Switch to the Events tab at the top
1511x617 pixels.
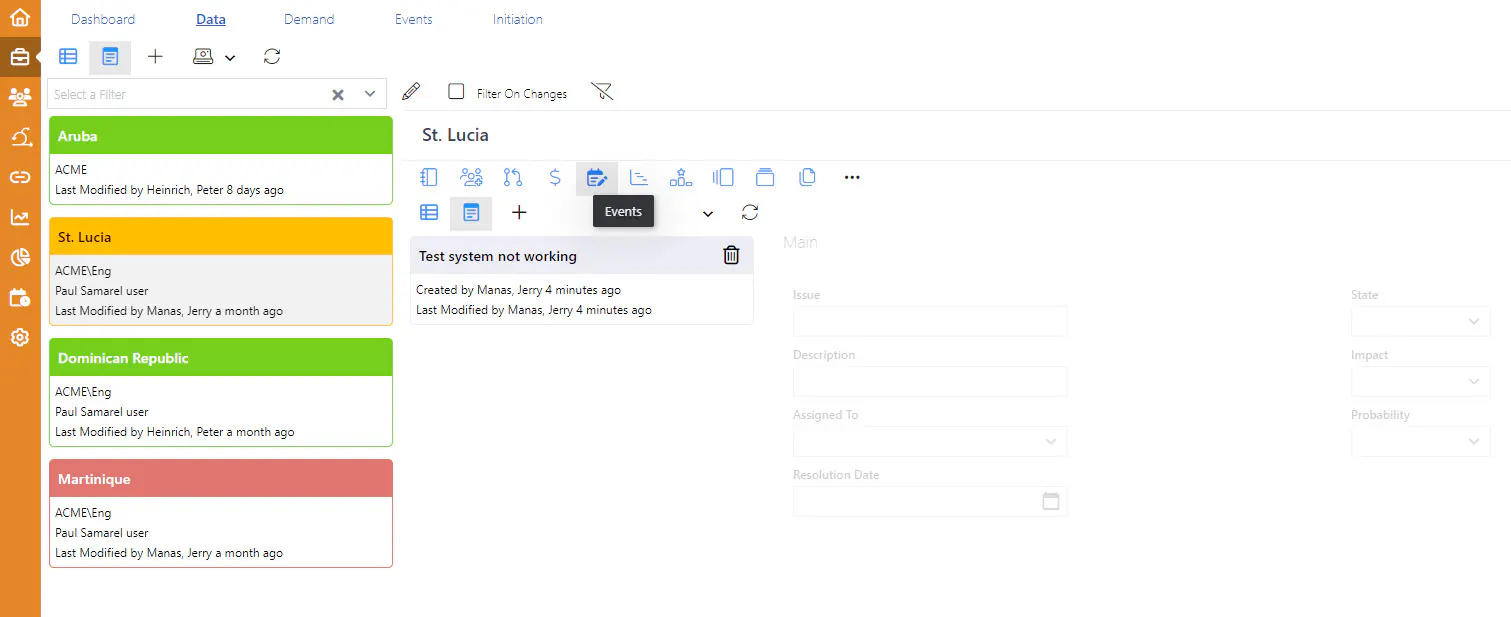click(x=414, y=19)
